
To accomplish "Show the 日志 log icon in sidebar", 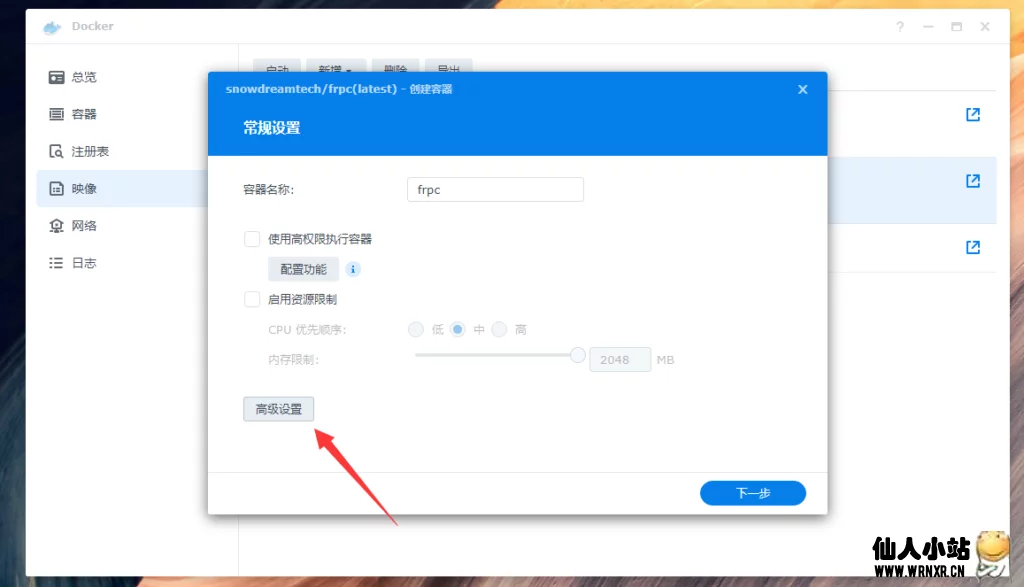I will (x=57, y=263).
